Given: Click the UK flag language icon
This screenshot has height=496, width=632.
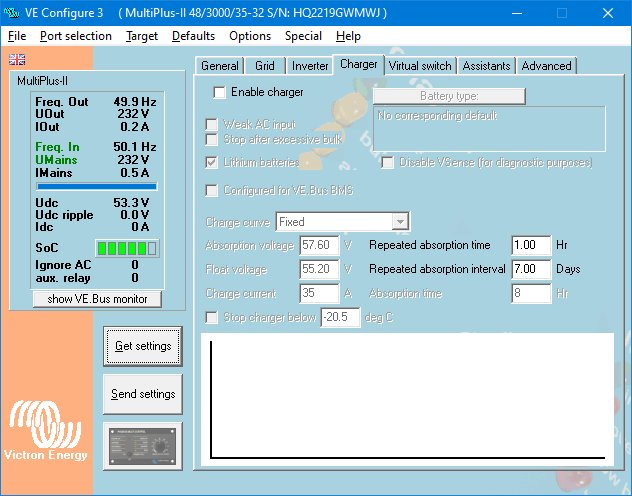Looking at the screenshot, I should point(17,60).
